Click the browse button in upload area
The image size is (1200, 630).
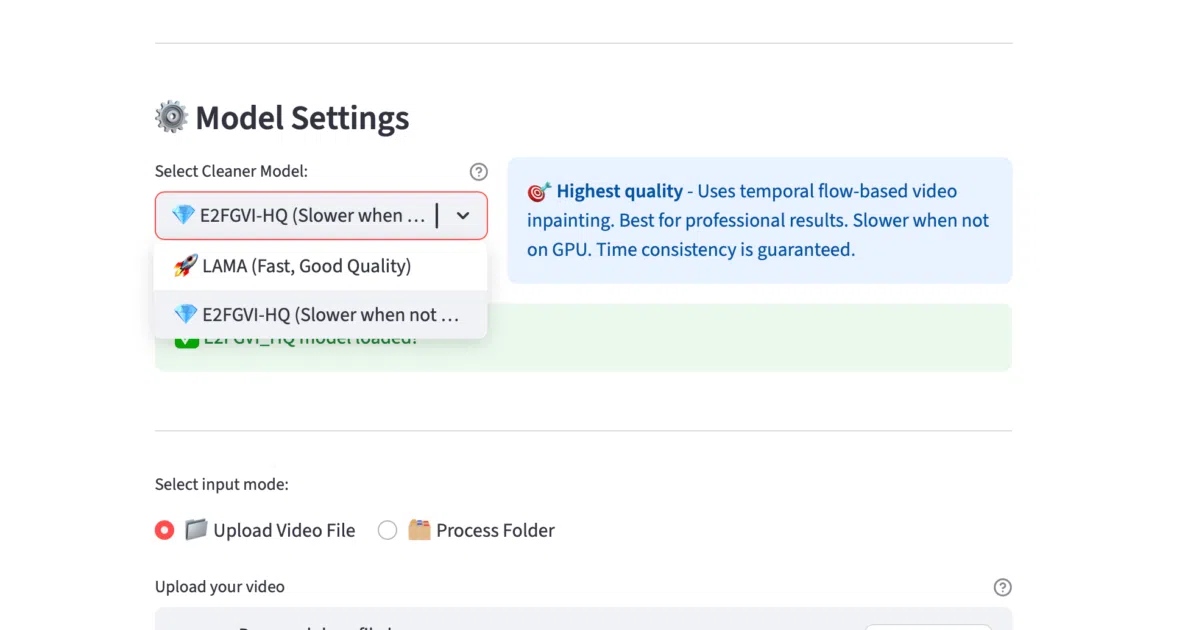point(928,627)
